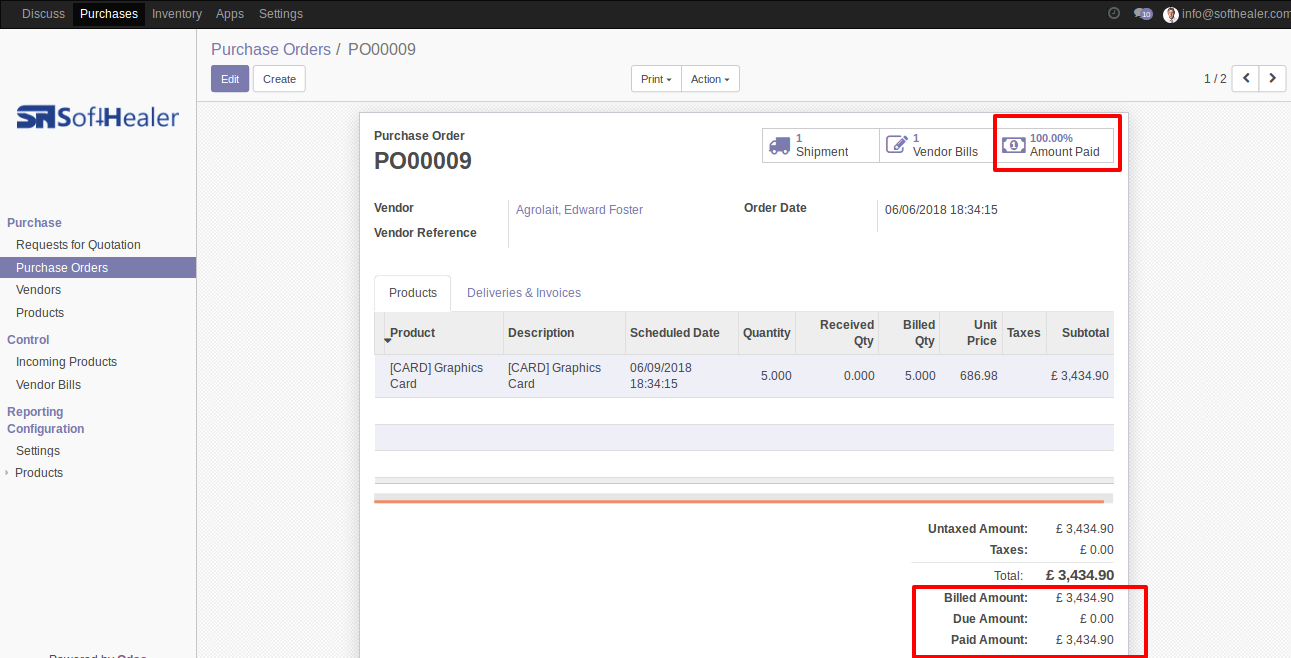Click the unit price 686.98

point(978,376)
